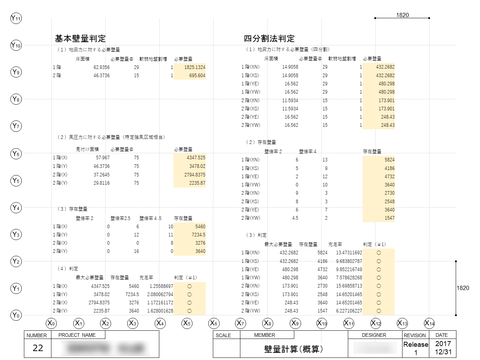Click the DESIGNER label in title block
Image resolution: width=480 pixels, height=360 pixels.
click(374, 335)
